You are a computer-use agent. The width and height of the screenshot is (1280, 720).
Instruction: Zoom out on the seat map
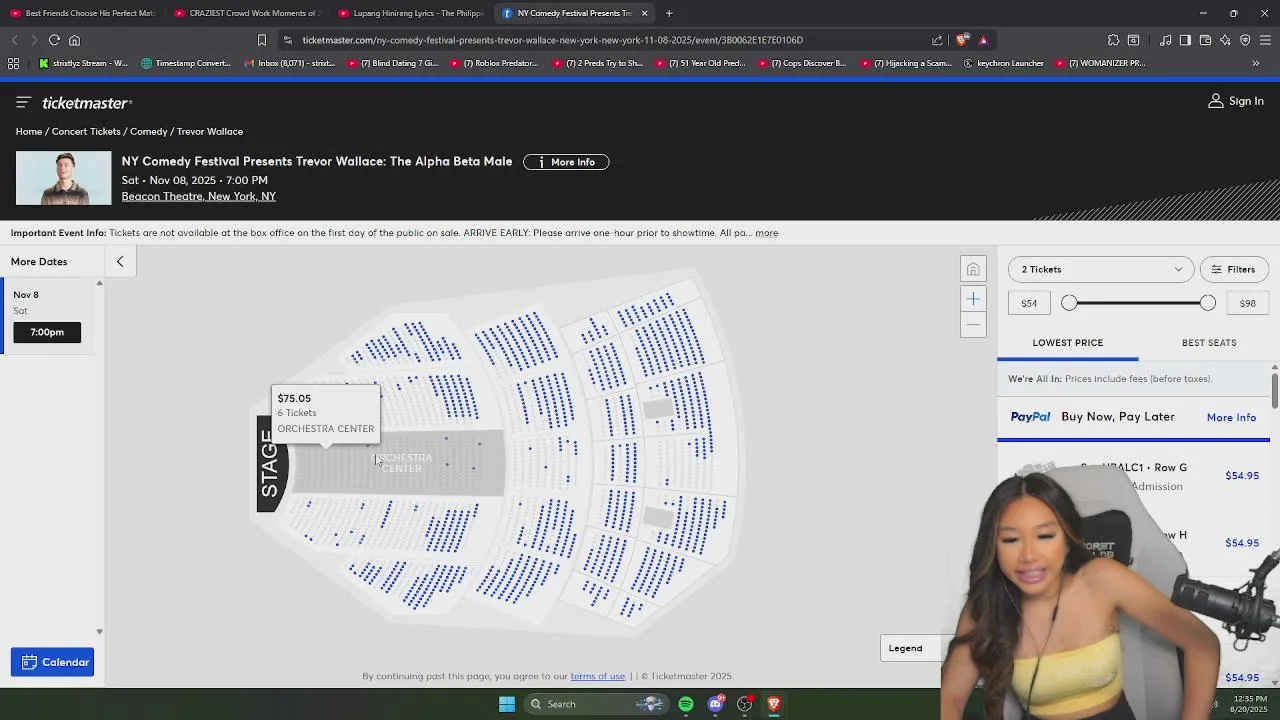(x=973, y=324)
